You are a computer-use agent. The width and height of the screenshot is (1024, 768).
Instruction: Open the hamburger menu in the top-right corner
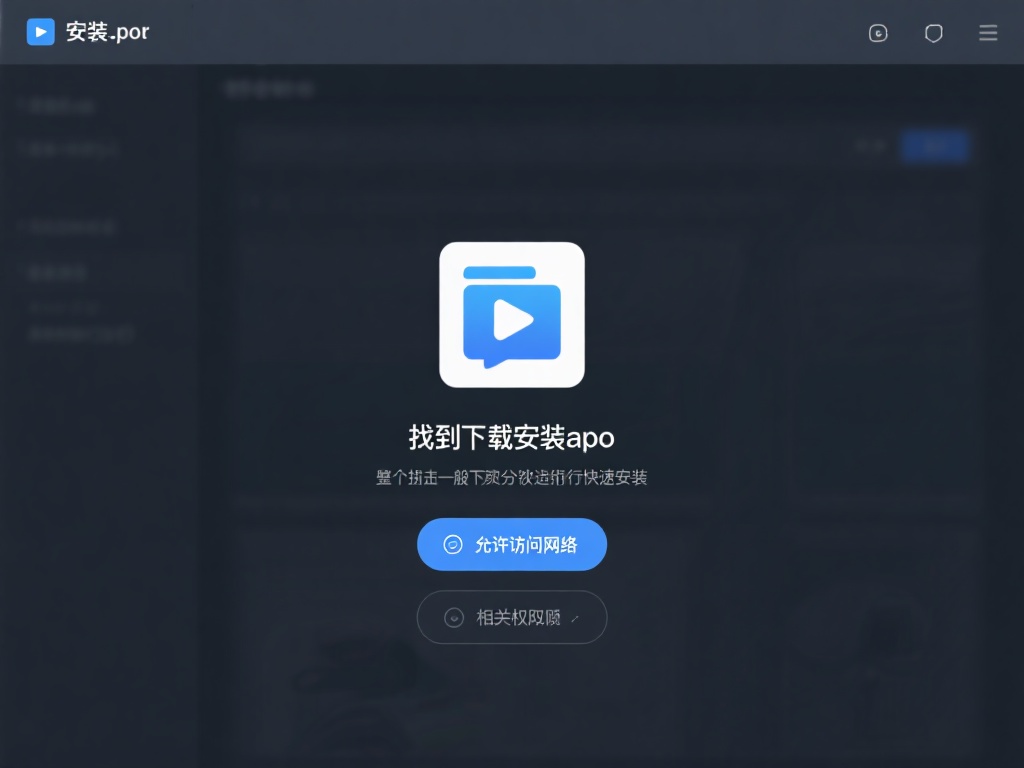pyautogui.click(x=988, y=33)
